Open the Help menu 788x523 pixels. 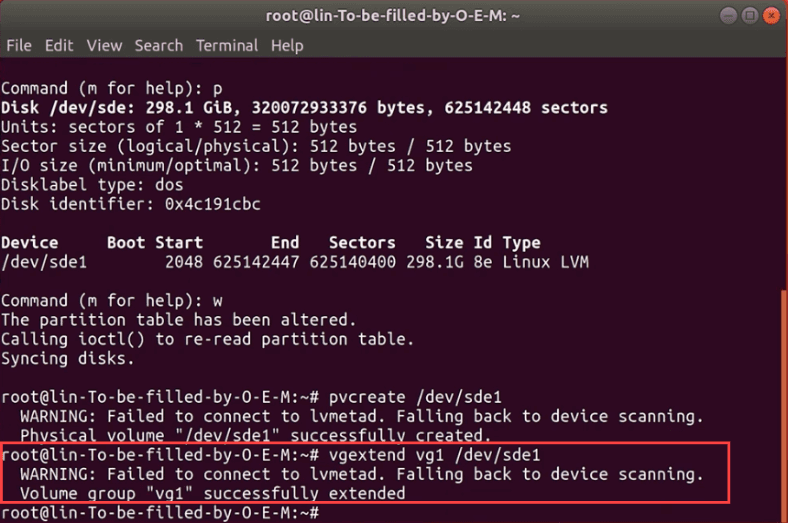tap(287, 45)
